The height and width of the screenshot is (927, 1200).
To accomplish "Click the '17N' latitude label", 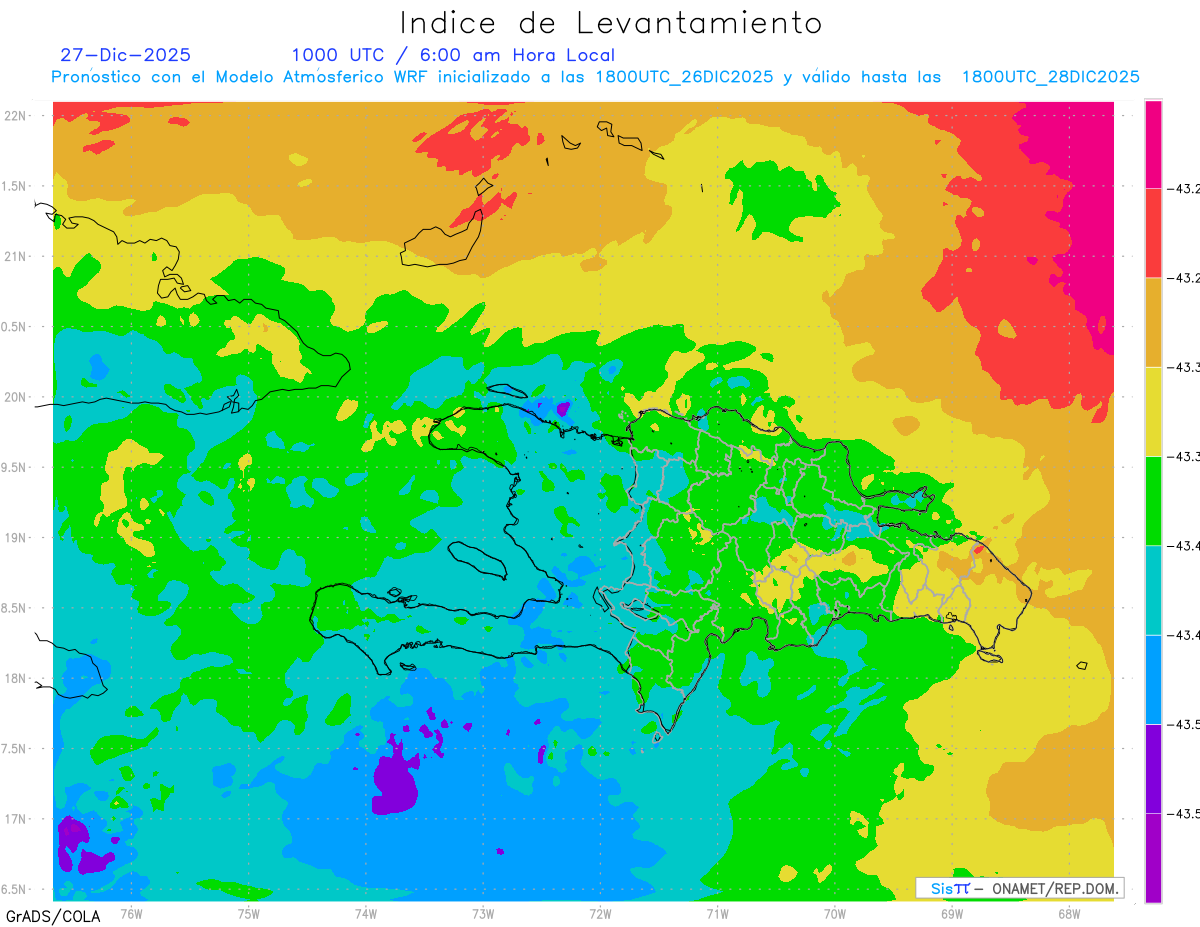I will coord(17,819).
